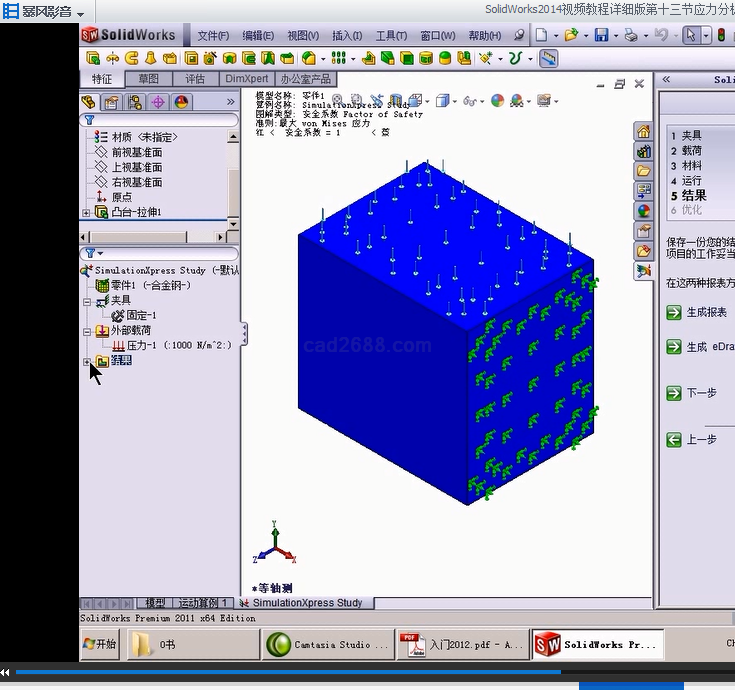
Task: Switch to the 草图 sketch tab
Action: [x=148, y=78]
